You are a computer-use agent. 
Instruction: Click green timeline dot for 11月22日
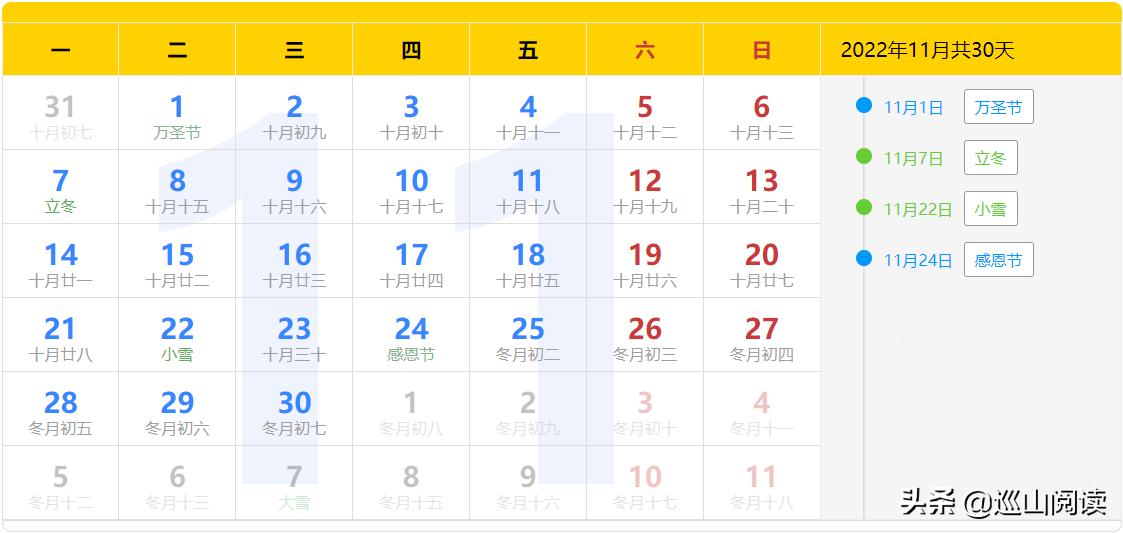[864, 207]
